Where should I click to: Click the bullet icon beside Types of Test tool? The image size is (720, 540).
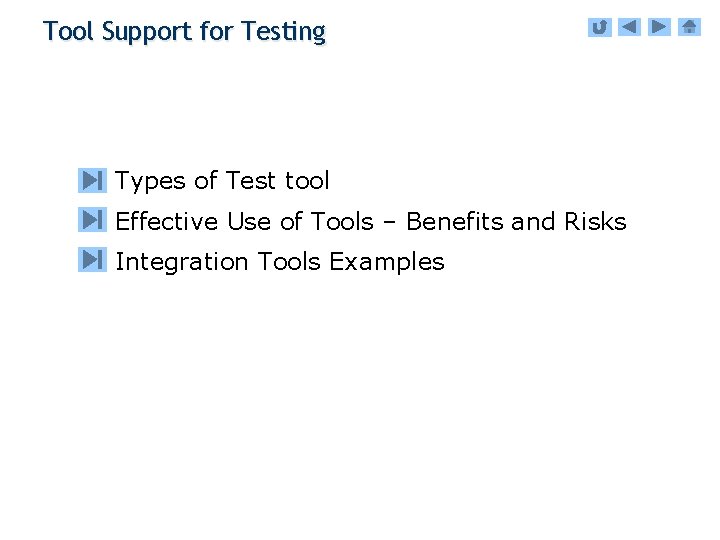pos(92,181)
